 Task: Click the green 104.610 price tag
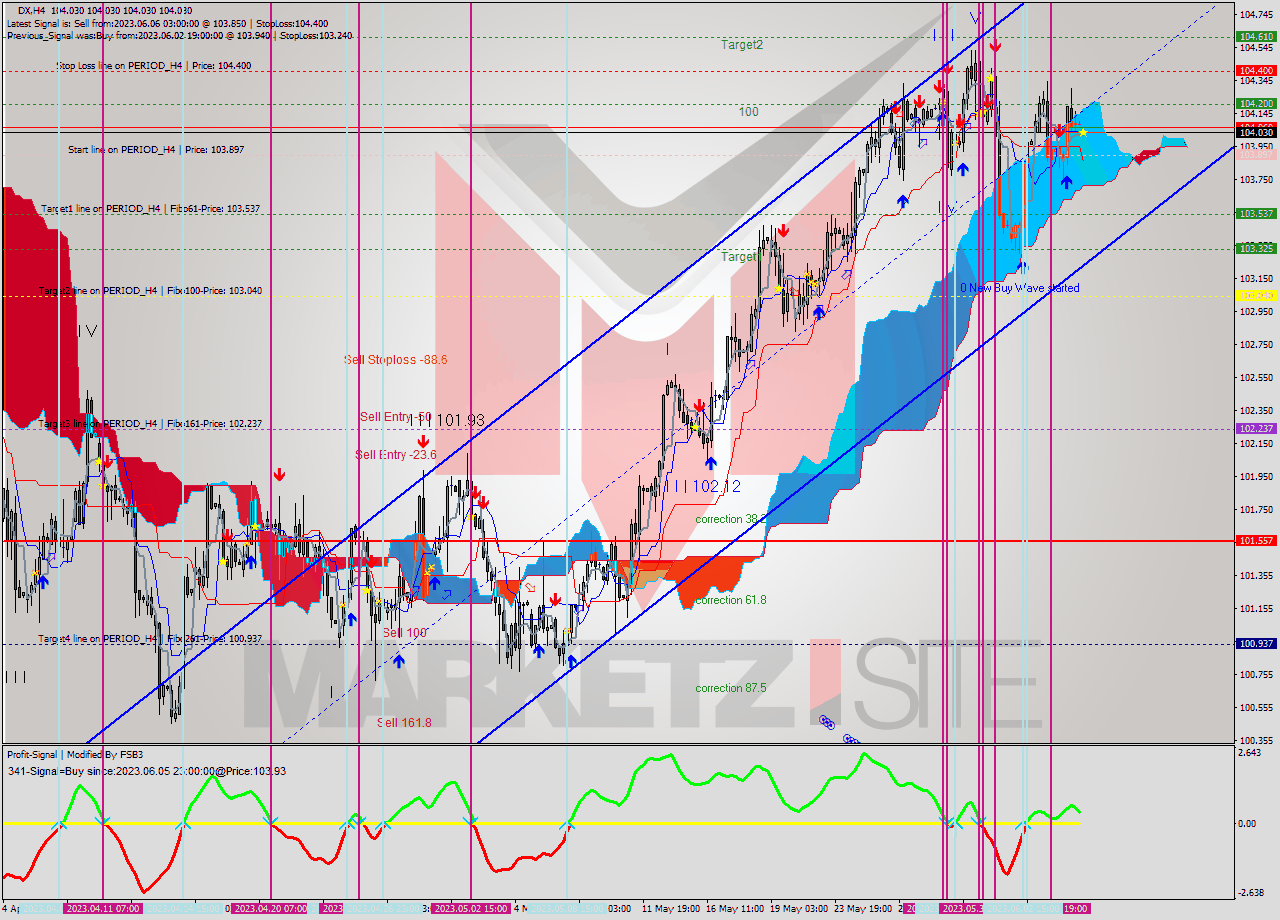coord(1256,36)
